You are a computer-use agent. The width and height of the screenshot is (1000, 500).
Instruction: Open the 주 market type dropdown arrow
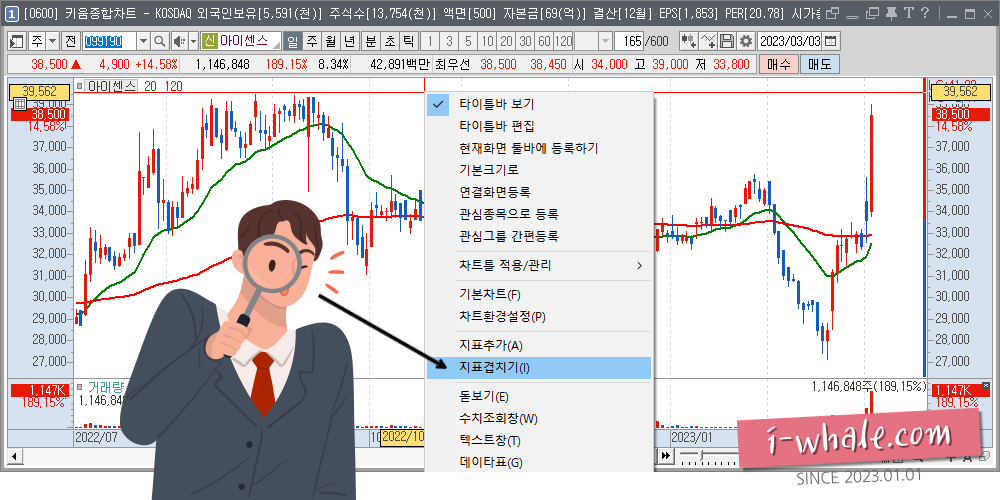tap(52, 42)
